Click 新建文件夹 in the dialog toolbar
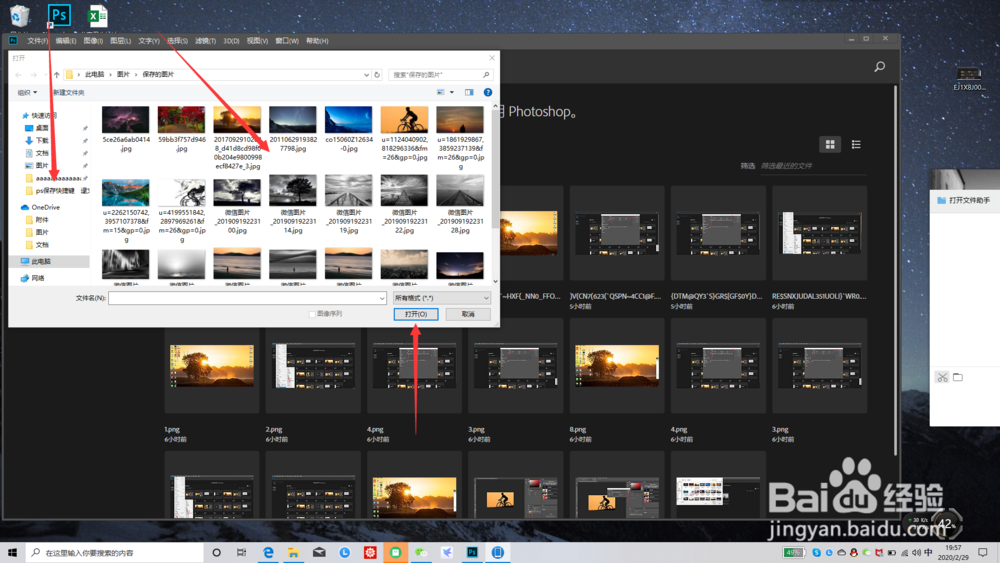 point(68,92)
